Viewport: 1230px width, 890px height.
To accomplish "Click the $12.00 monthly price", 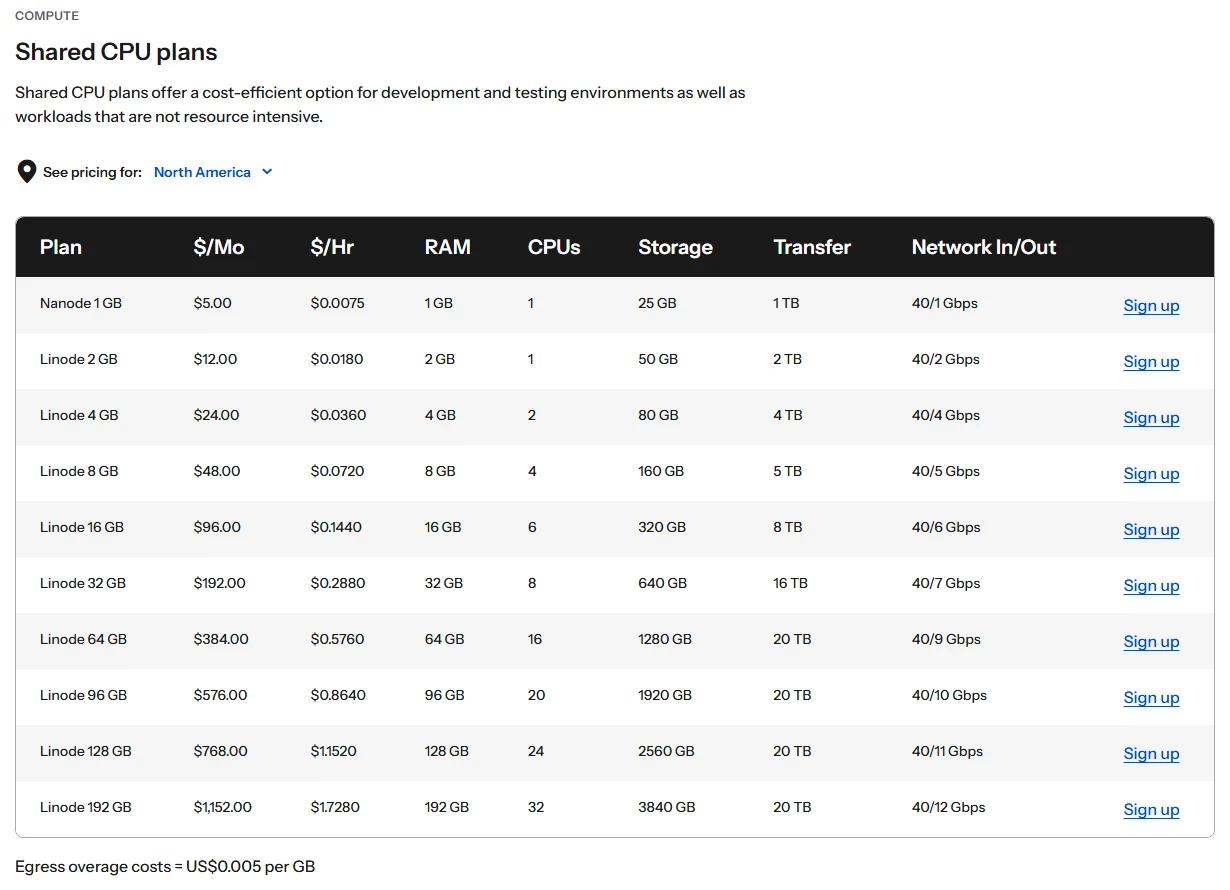I will [216, 359].
